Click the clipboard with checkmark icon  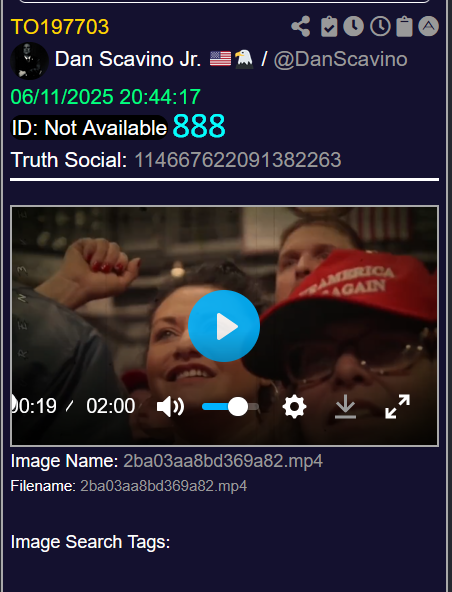329,26
